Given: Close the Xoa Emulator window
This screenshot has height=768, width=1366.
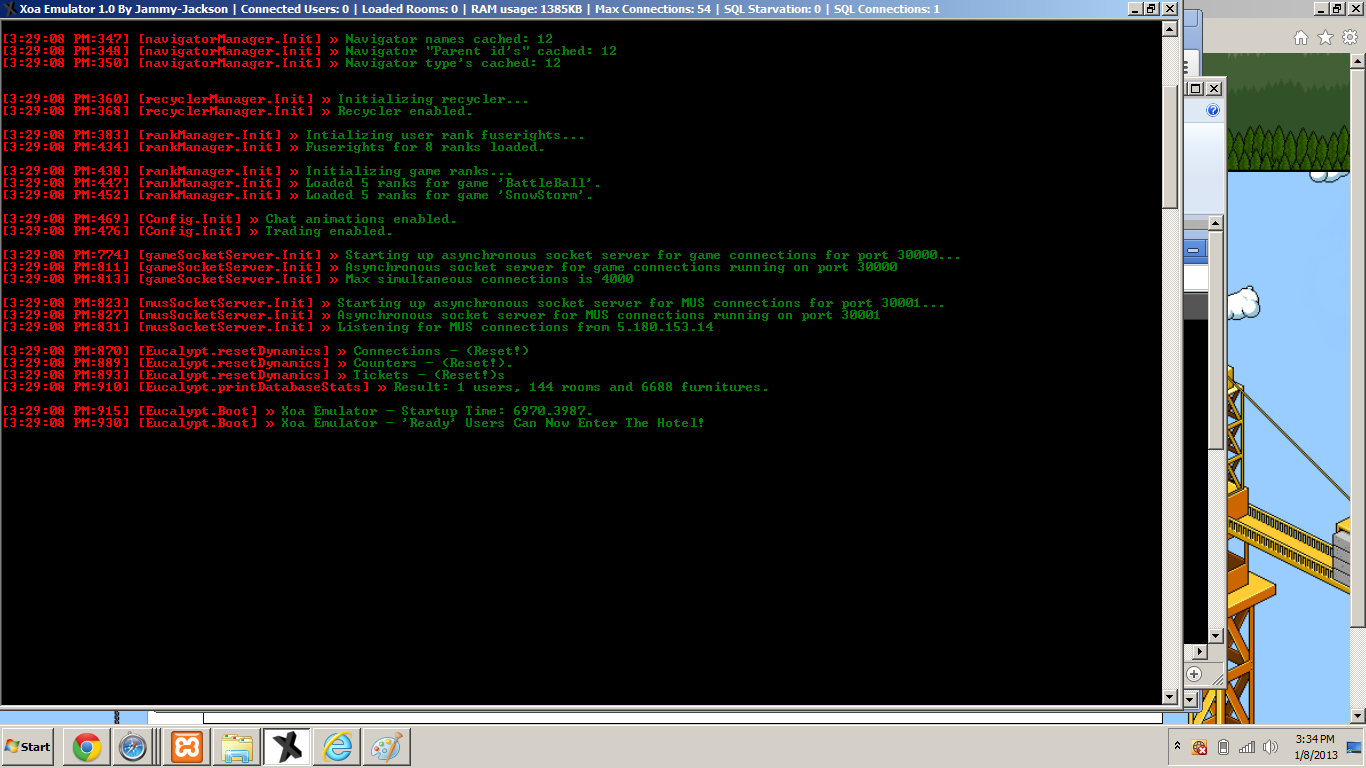Looking at the screenshot, I should 1168,9.
